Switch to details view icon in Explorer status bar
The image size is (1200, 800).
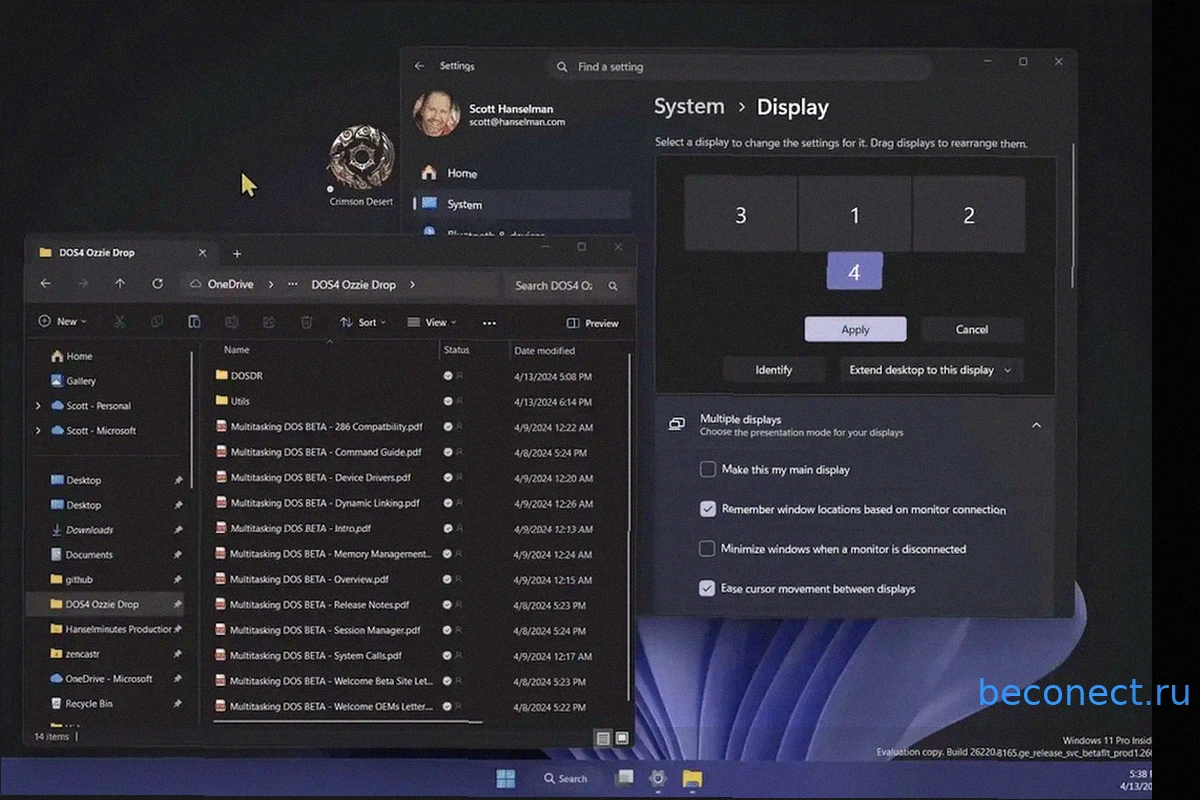(603, 738)
